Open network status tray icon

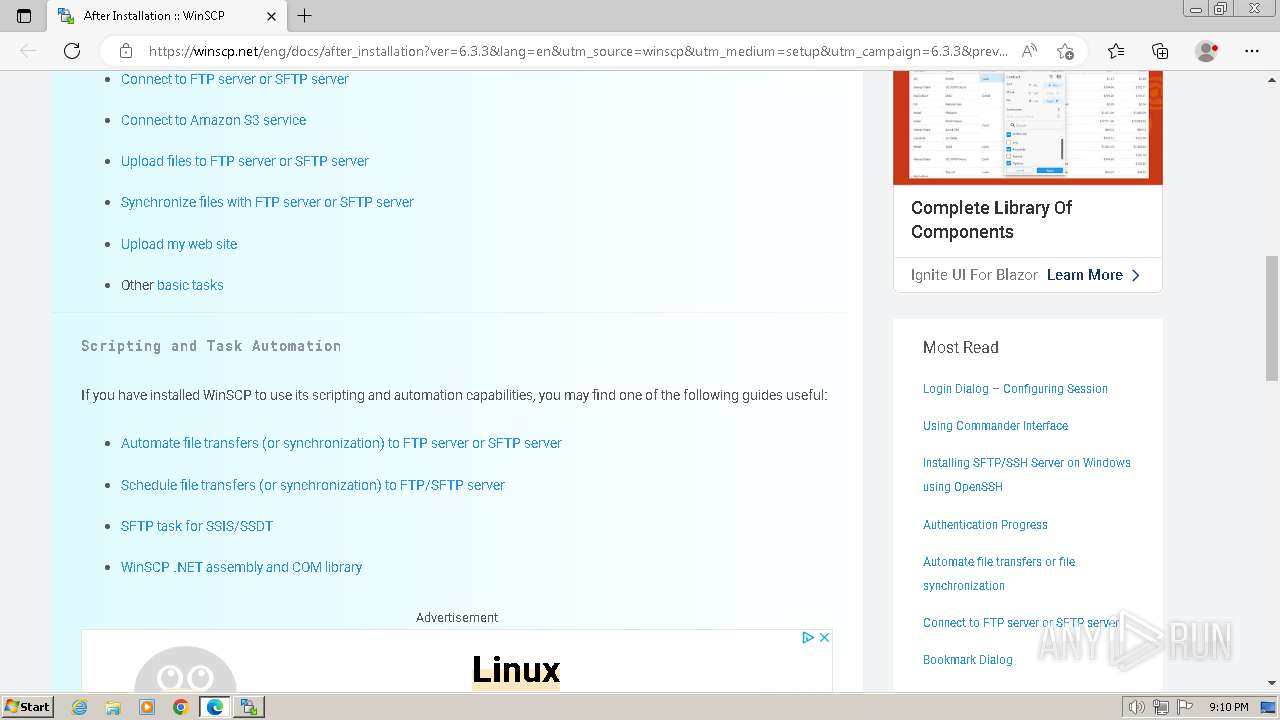1160,707
